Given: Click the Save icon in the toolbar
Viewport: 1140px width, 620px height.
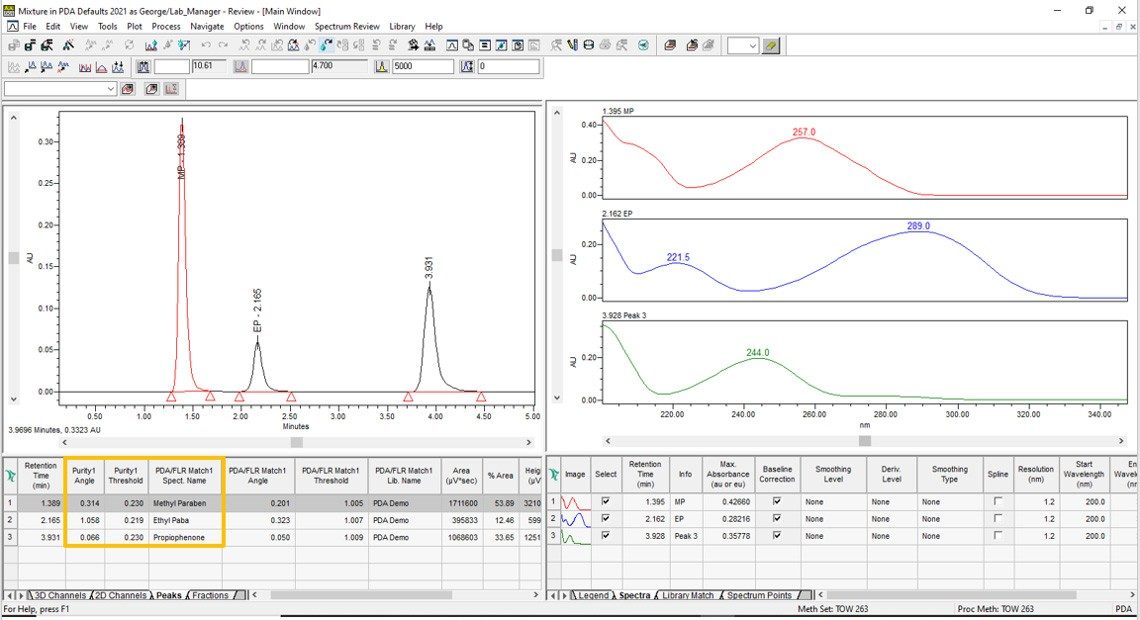Looking at the screenshot, I should (31, 45).
